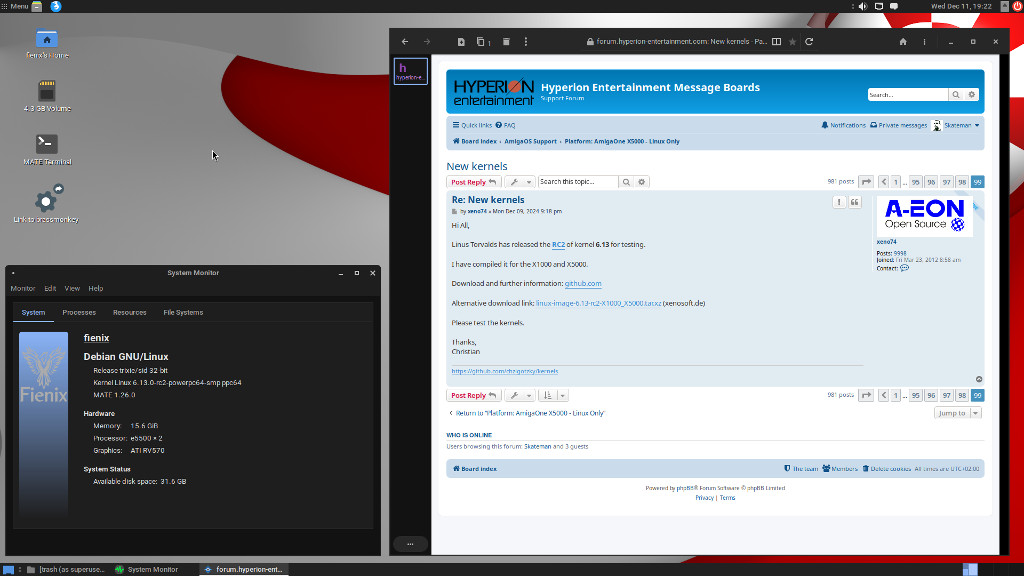Search within topic via magnifier button

626,182
